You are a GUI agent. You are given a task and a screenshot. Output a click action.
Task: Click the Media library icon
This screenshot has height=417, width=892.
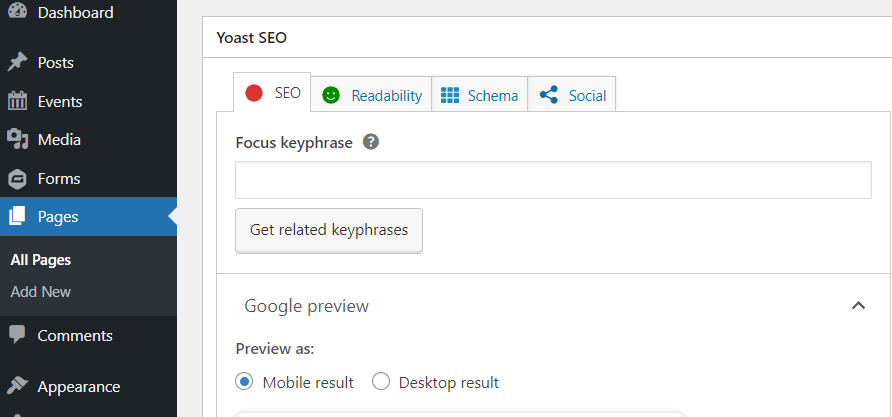18,139
